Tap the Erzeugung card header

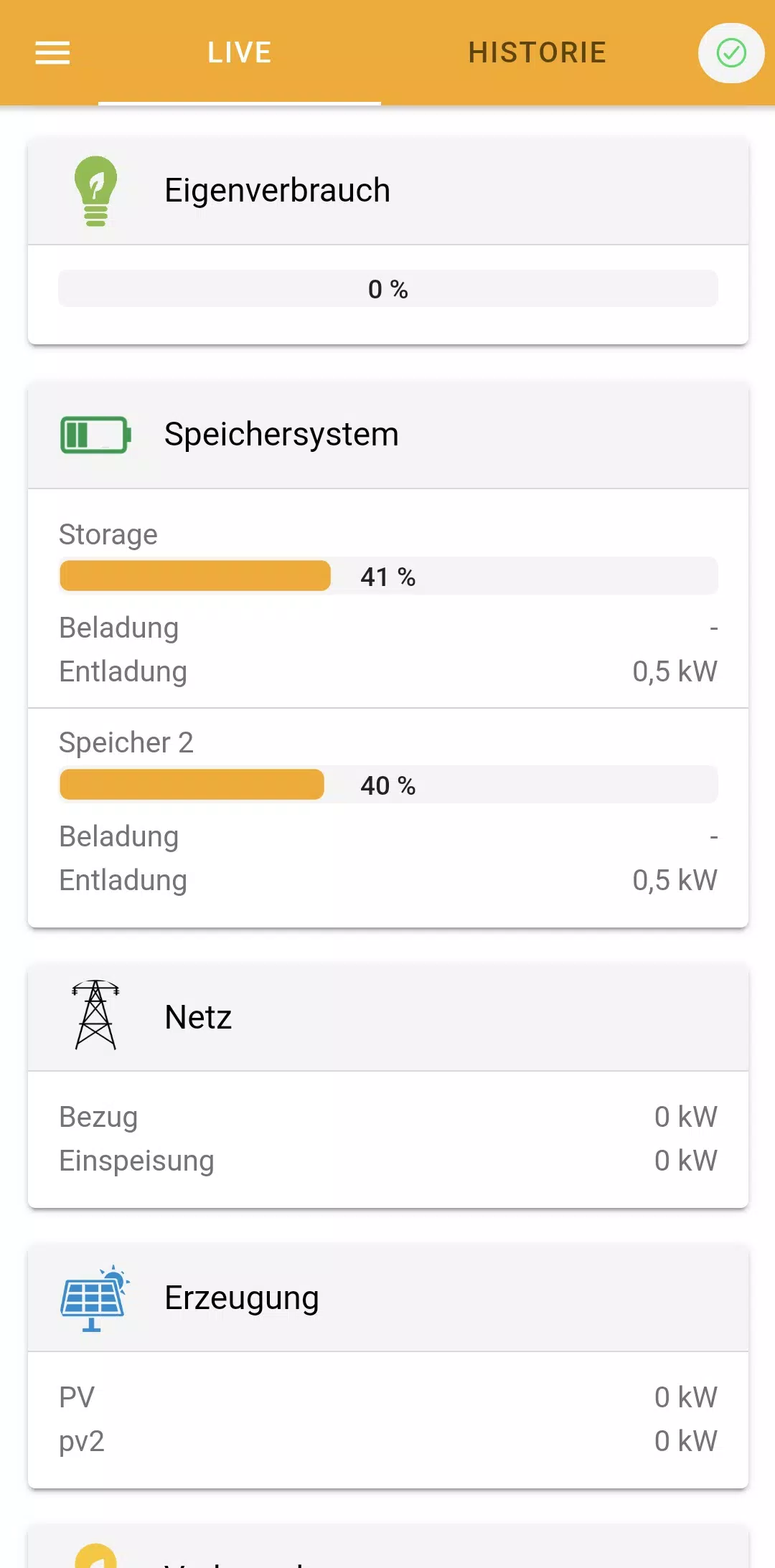[387, 1298]
